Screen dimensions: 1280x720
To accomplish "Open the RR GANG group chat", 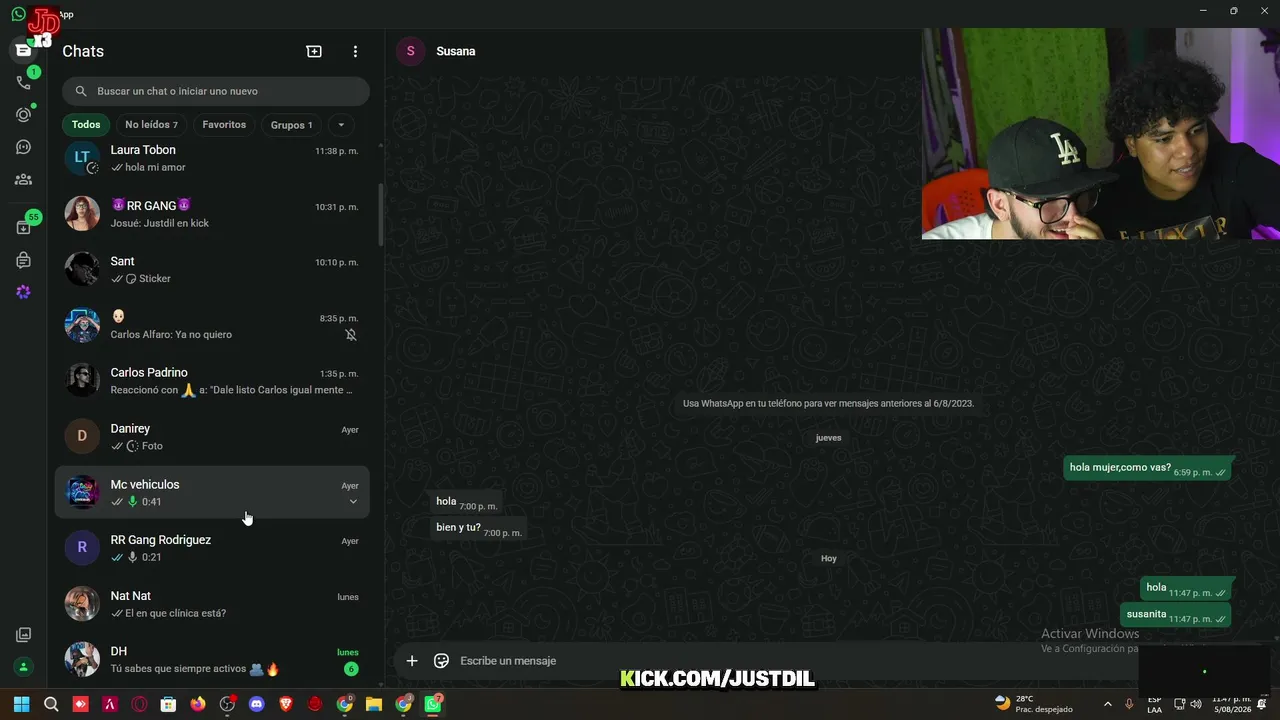I will pyautogui.click(x=212, y=214).
